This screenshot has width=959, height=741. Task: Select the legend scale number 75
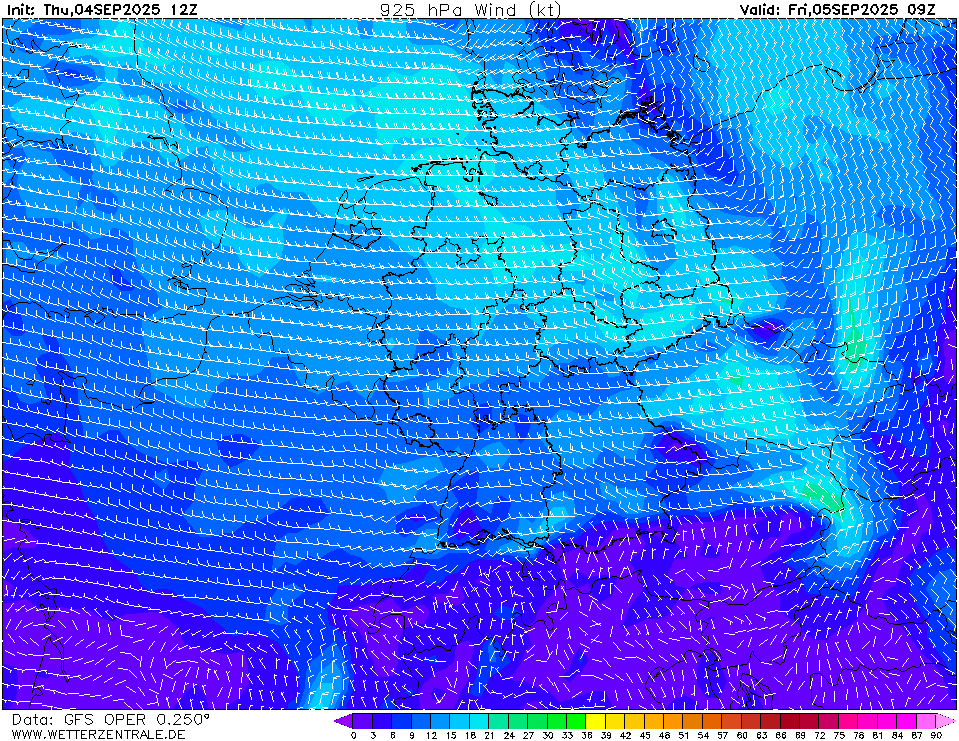click(x=839, y=735)
